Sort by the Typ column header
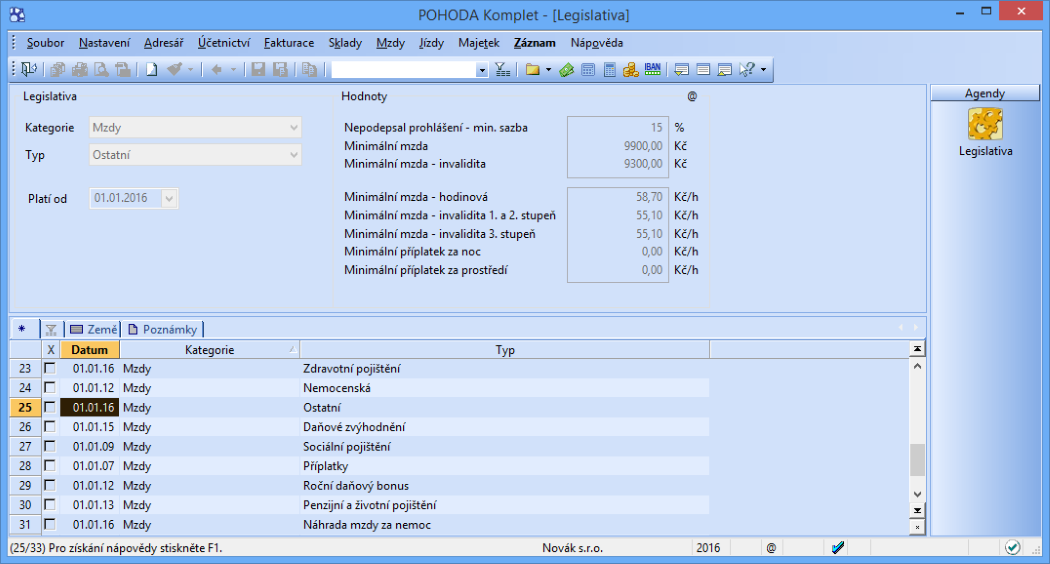The width and height of the screenshot is (1050, 564). click(505, 350)
